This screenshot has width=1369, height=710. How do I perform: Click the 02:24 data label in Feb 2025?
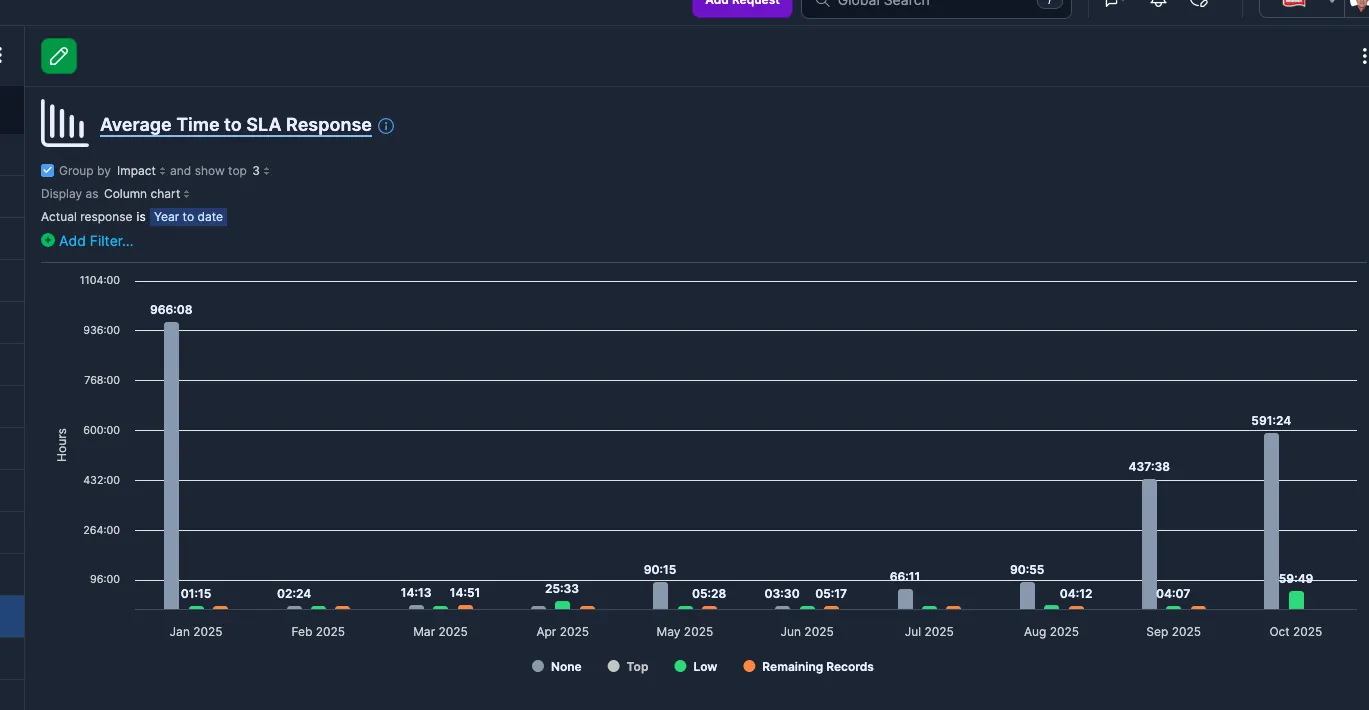point(294,594)
